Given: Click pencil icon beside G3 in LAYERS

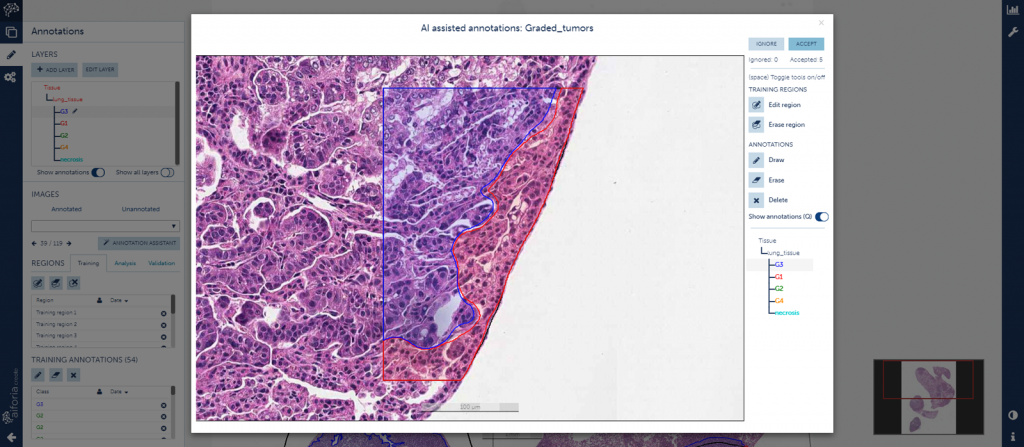Looking at the screenshot, I should point(74,111).
